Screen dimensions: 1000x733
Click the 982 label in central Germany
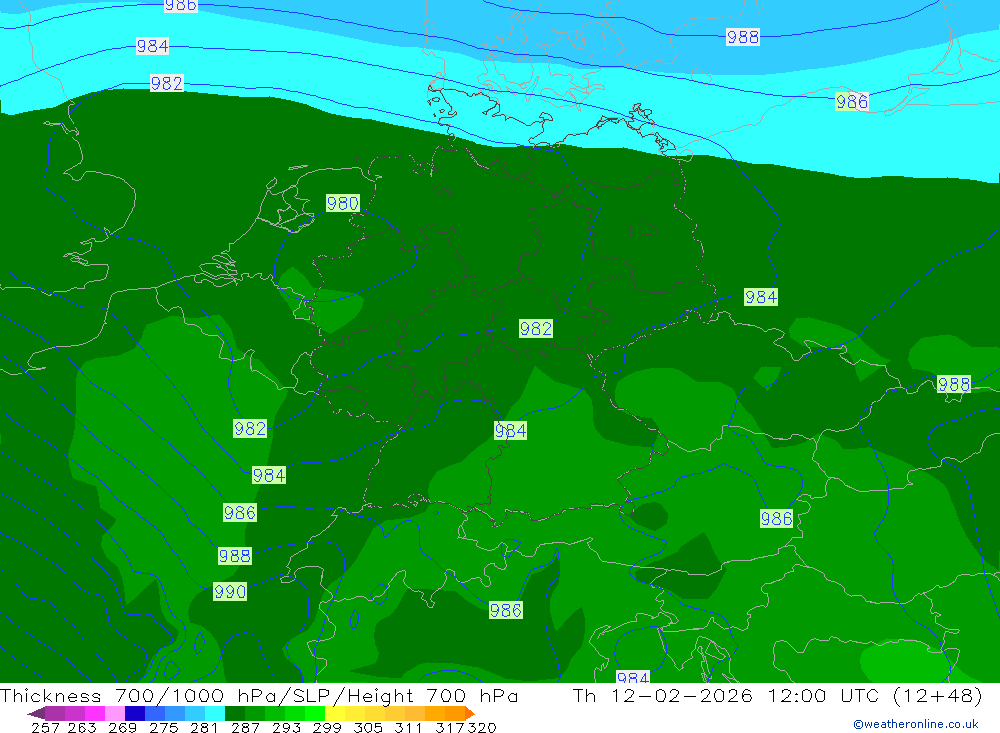point(536,329)
